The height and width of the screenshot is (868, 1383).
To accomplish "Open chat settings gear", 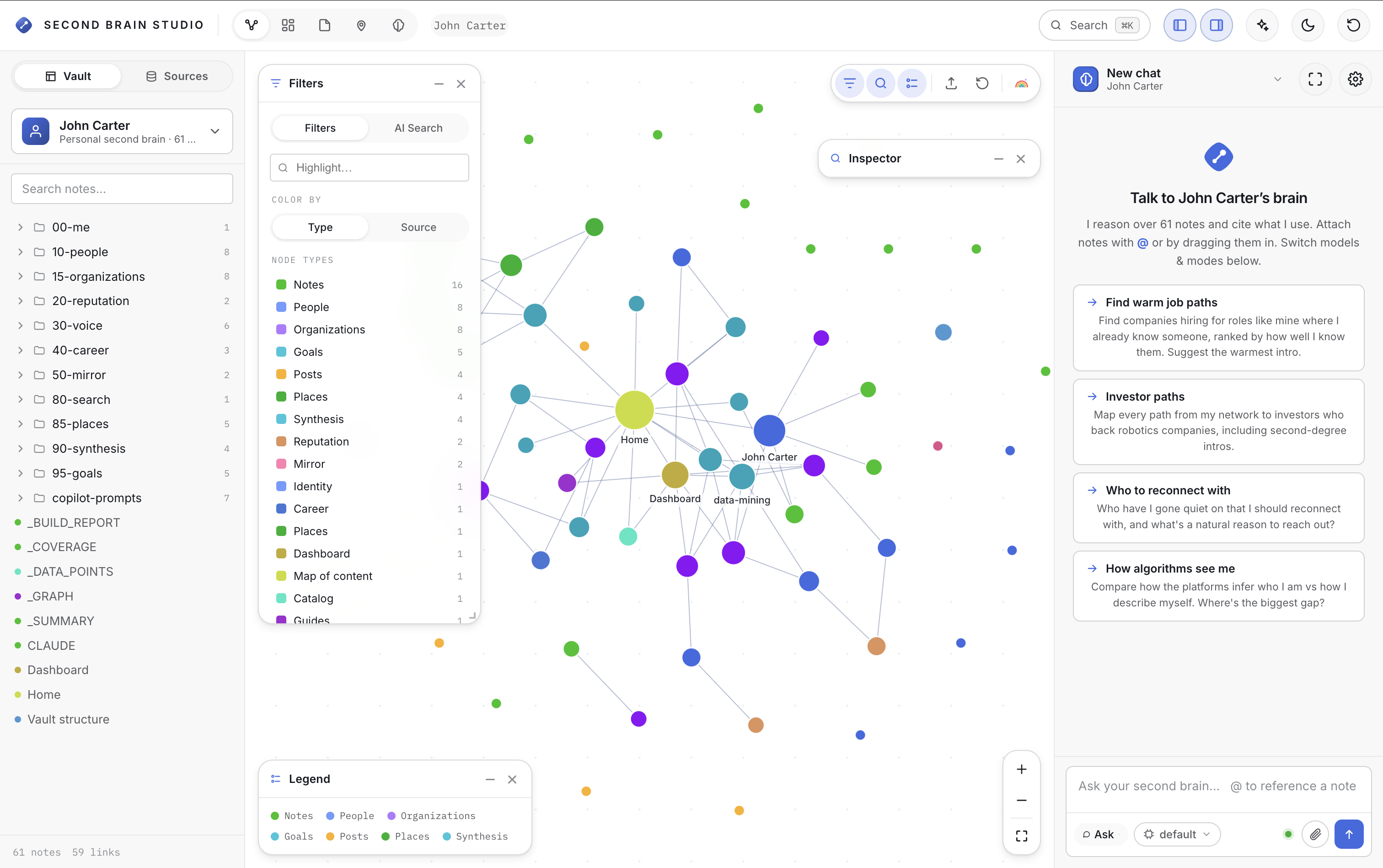I will click(1356, 79).
